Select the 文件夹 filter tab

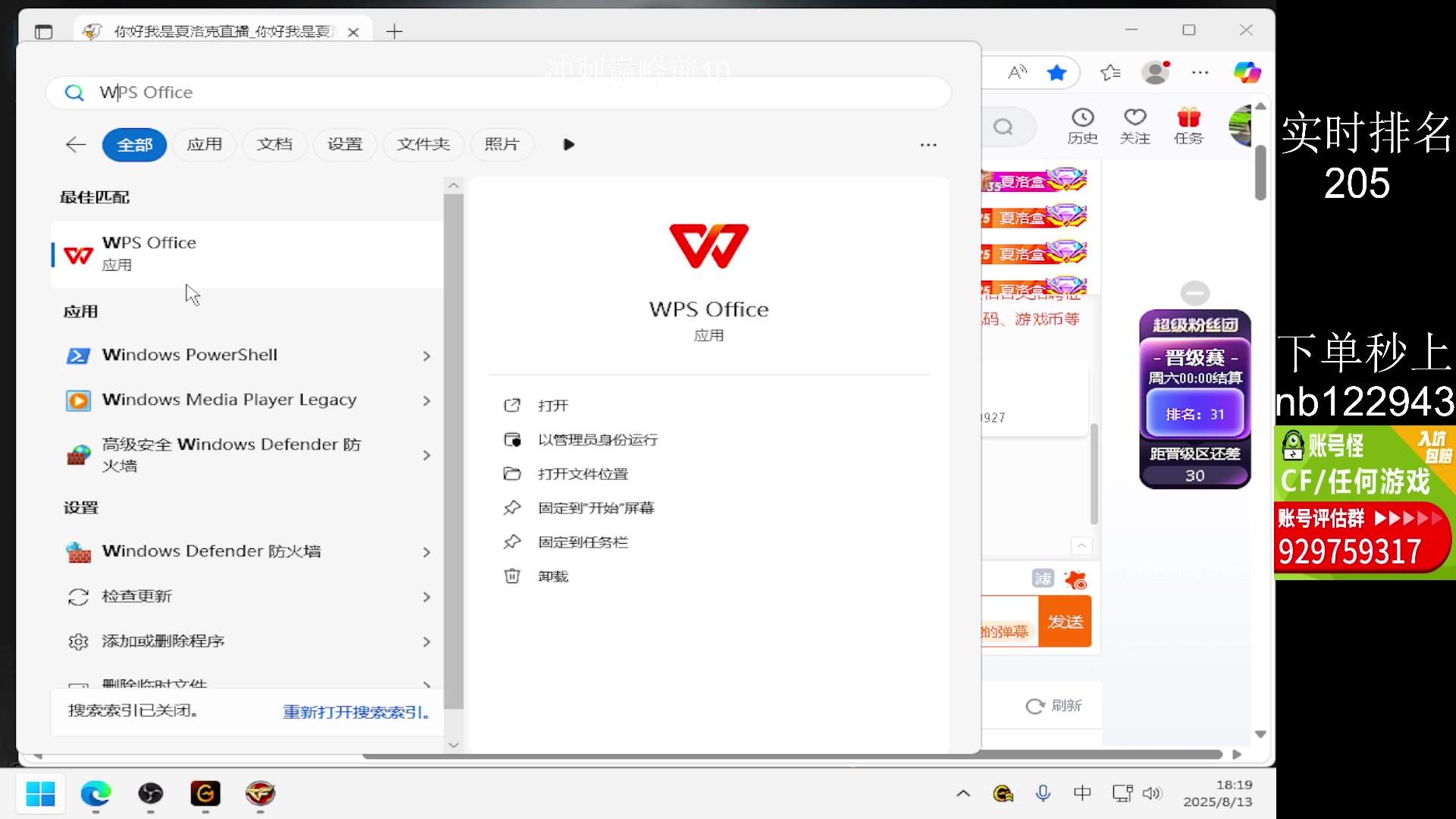424,144
